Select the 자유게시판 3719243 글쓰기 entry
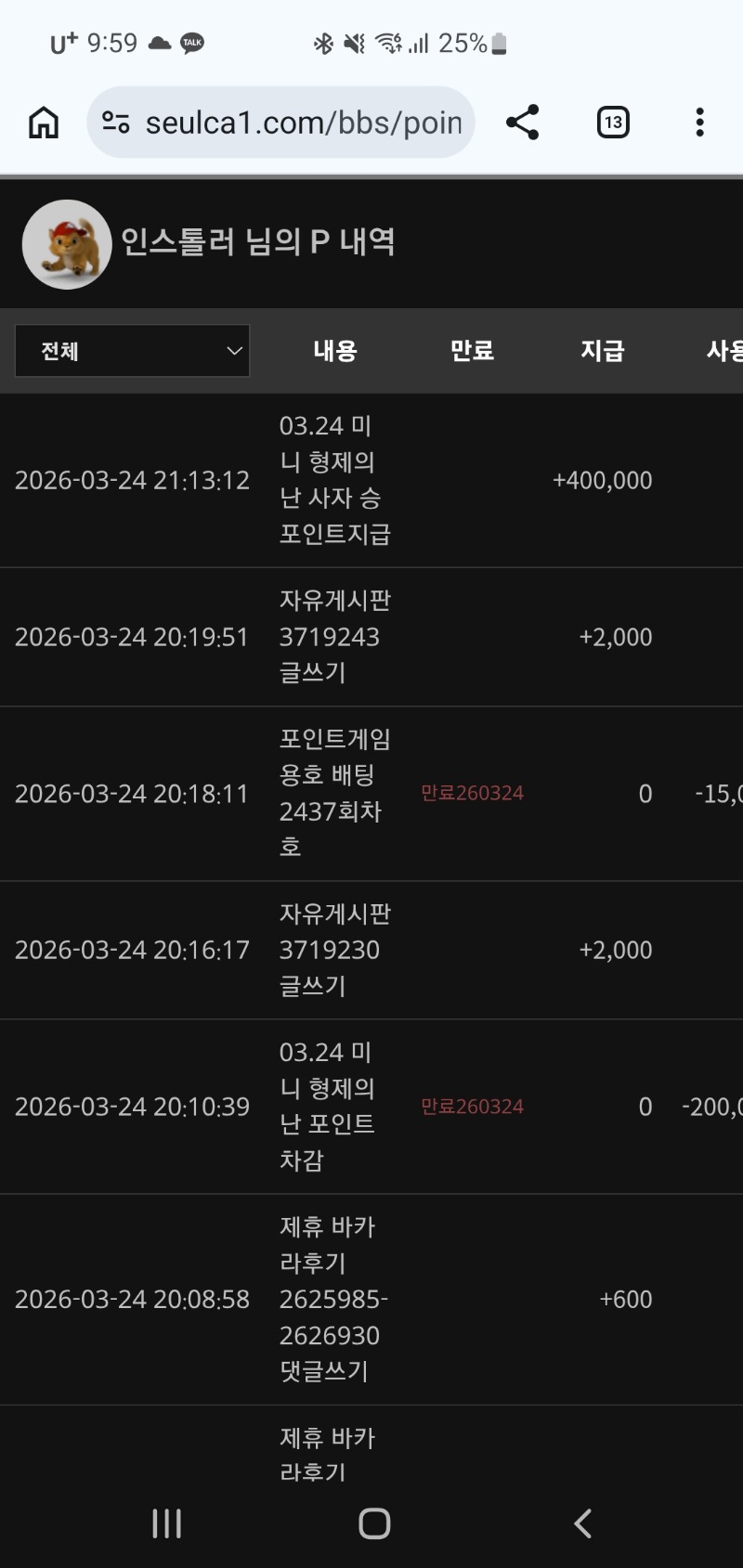The width and height of the screenshot is (743, 1568). (x=334, y=637)
